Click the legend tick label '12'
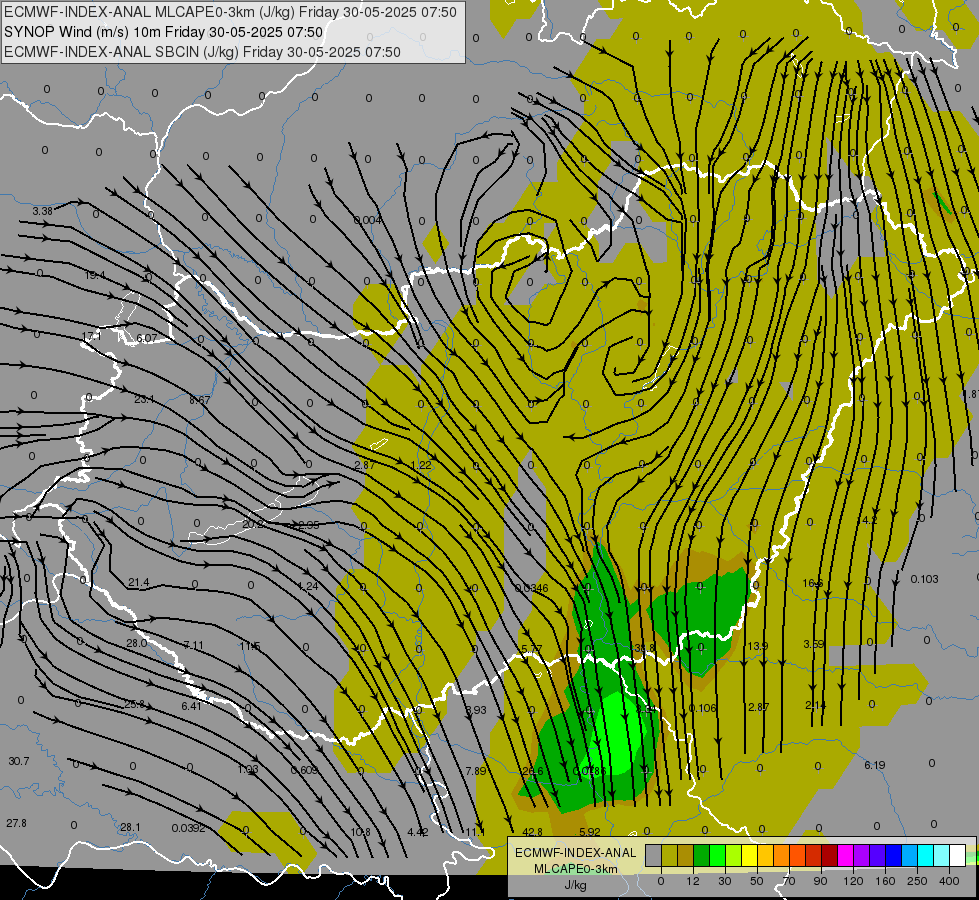Screen dimensions: 979x900 692,881
